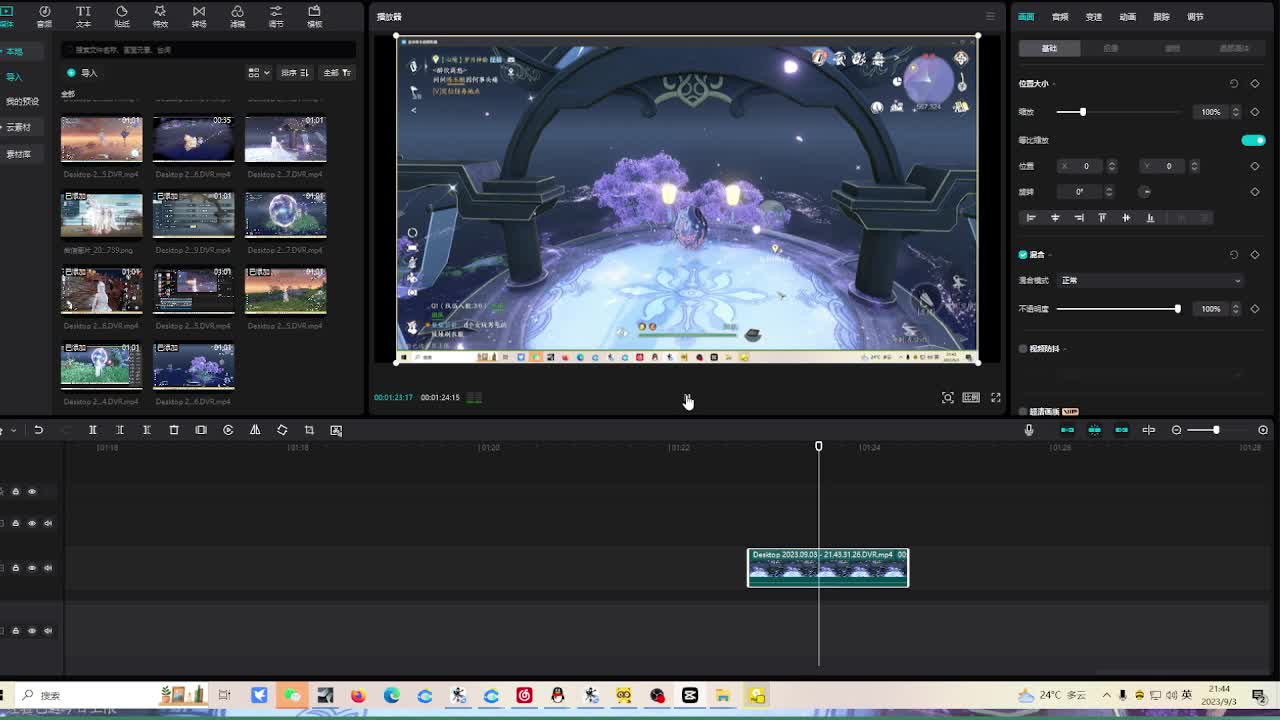This screenshot has height=720, width=1280.
Task: Open the 调节 adjustments panel in the top toolbar
Action: click(x=276, y=16)
